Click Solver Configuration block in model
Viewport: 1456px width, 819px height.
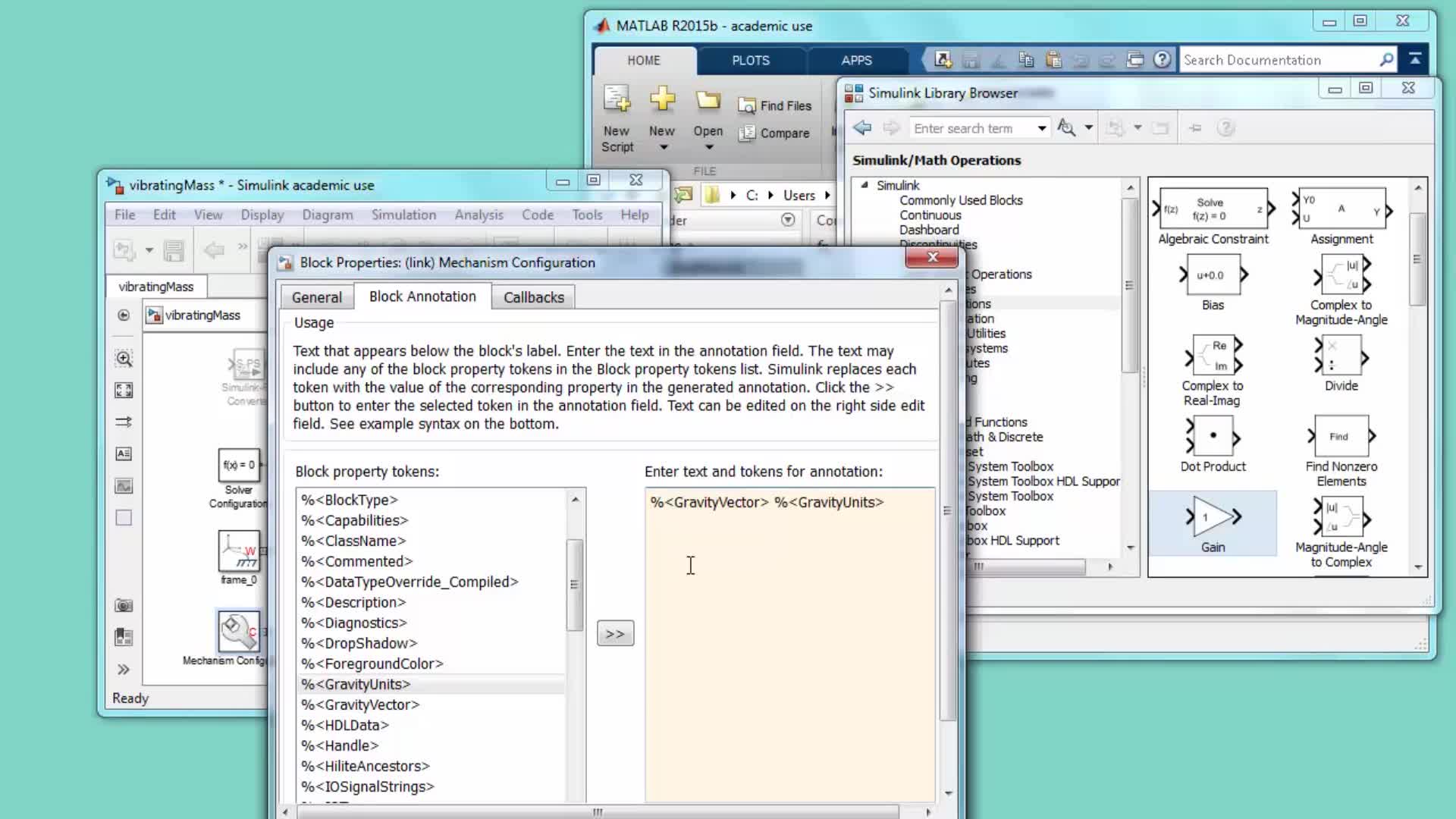pos(239,465)
